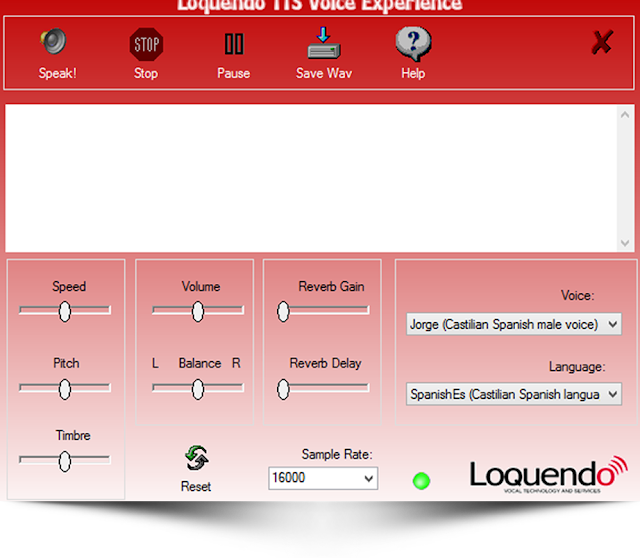Screen dimensions: 640x558
Task: Open Help via question mark bubble
Action: pos(413,43)
